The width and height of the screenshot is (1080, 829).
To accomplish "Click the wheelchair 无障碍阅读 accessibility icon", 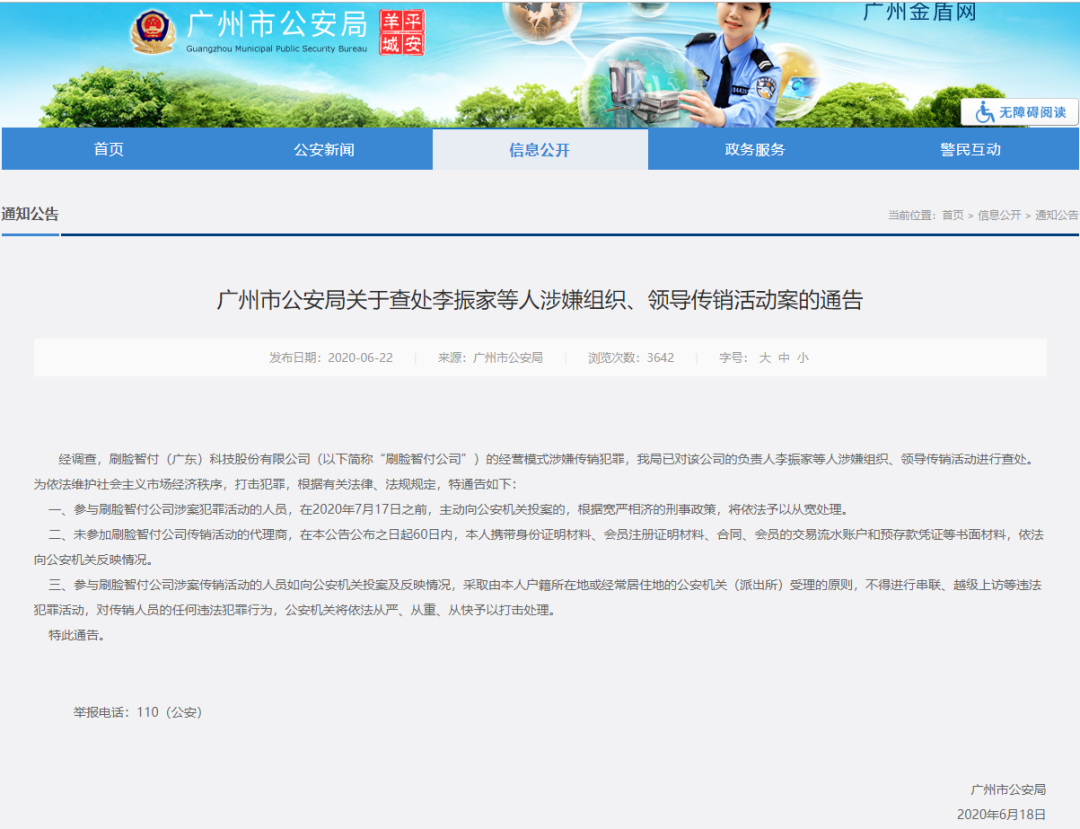I will coord(985,112).
